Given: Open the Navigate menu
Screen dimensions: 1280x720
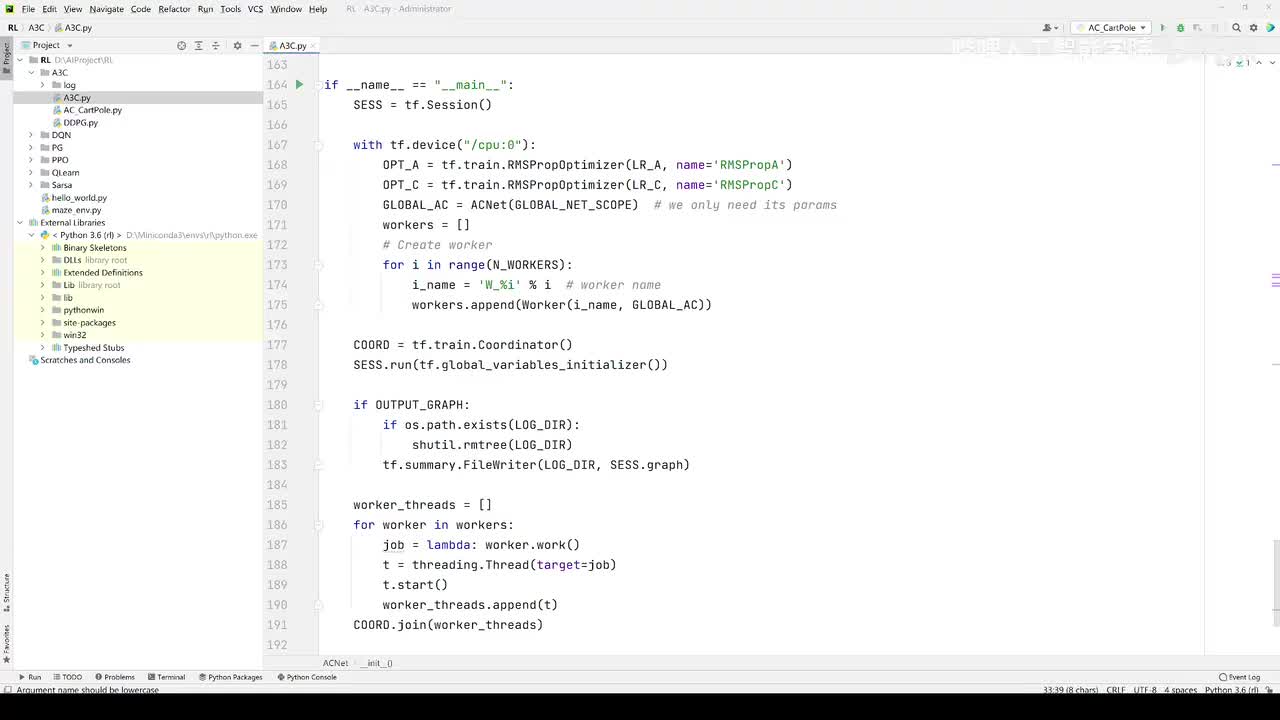Looking at the screenshot, I should 106,9.
